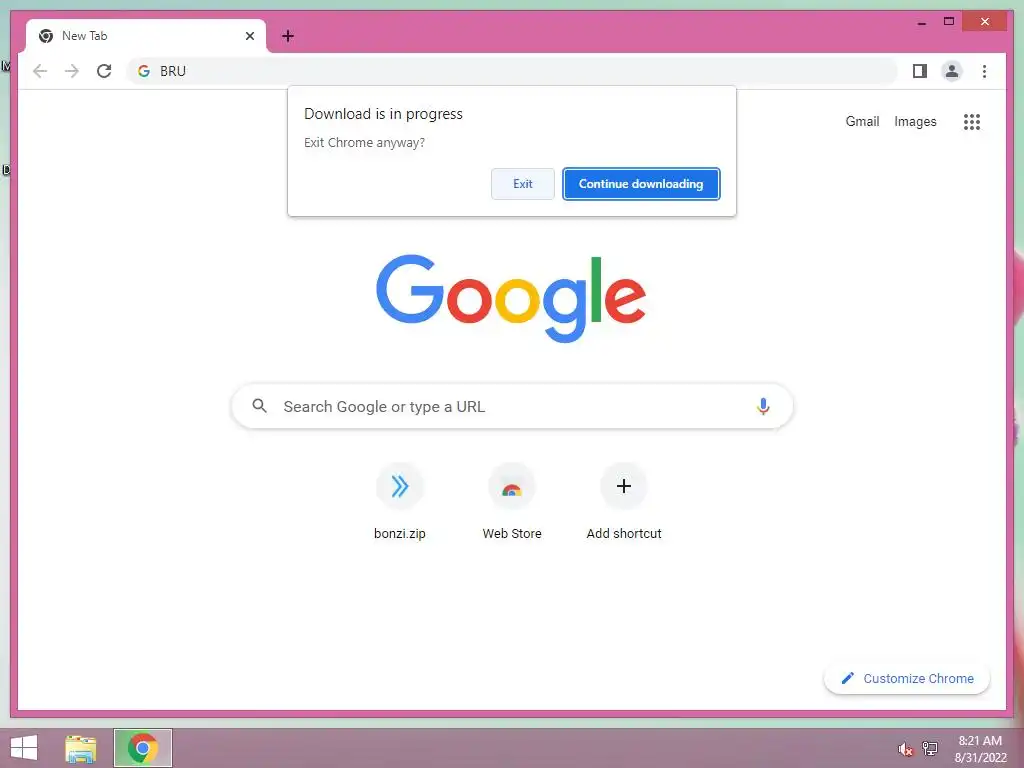The image size is (1024, 768).
Task: Open Chrome three-dot menu
Action: (984, 71)
